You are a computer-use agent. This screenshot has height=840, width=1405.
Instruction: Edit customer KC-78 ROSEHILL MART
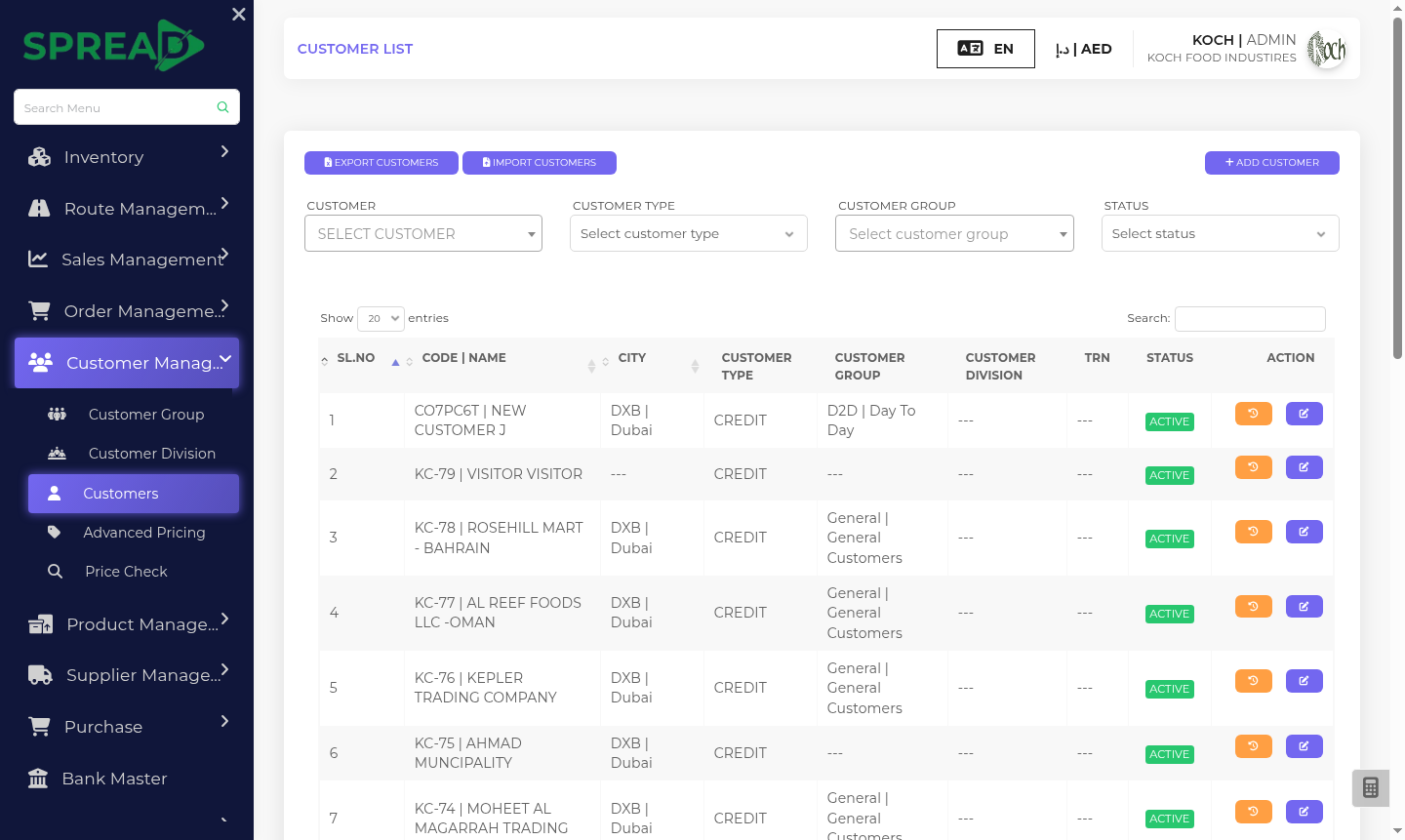pos(1305,532)
